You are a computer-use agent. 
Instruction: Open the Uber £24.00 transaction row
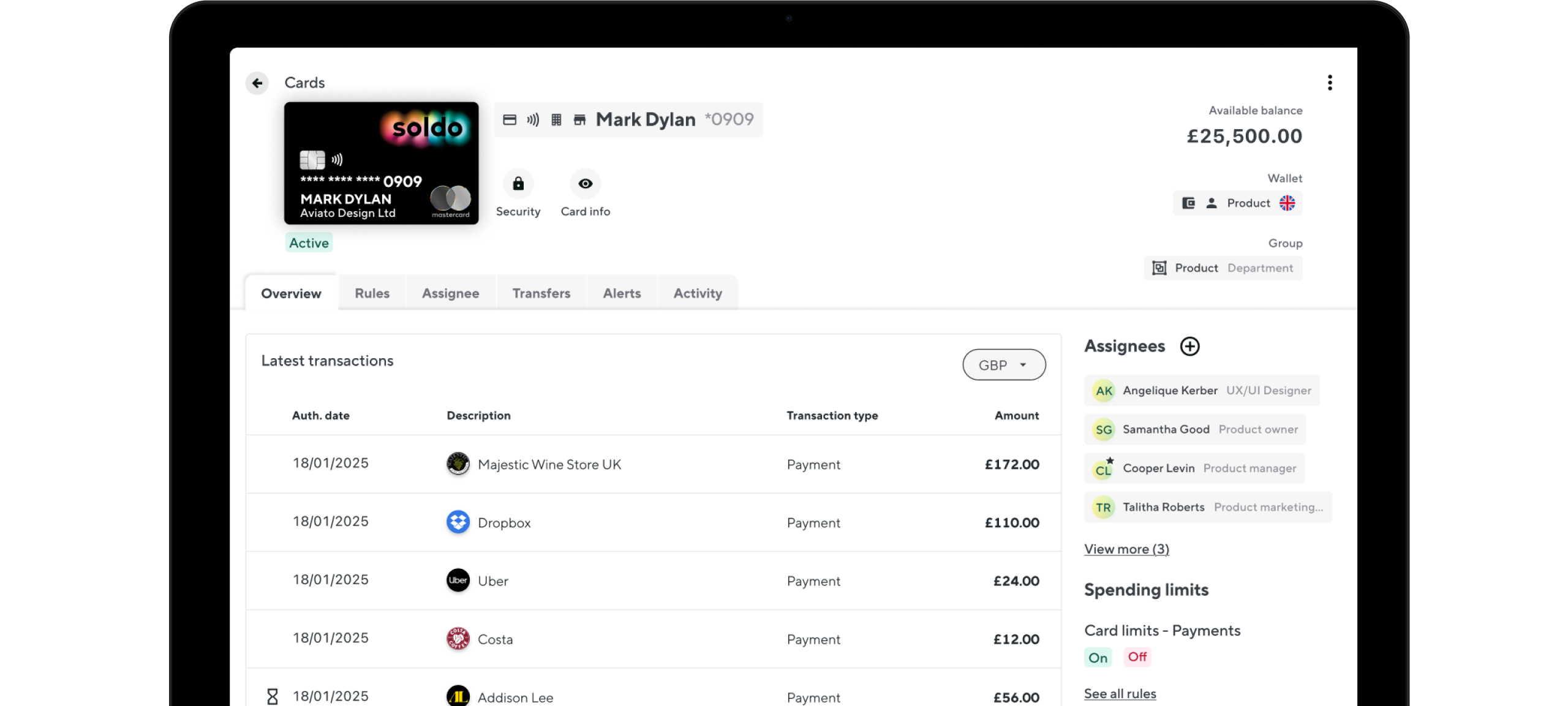(653, 580)
